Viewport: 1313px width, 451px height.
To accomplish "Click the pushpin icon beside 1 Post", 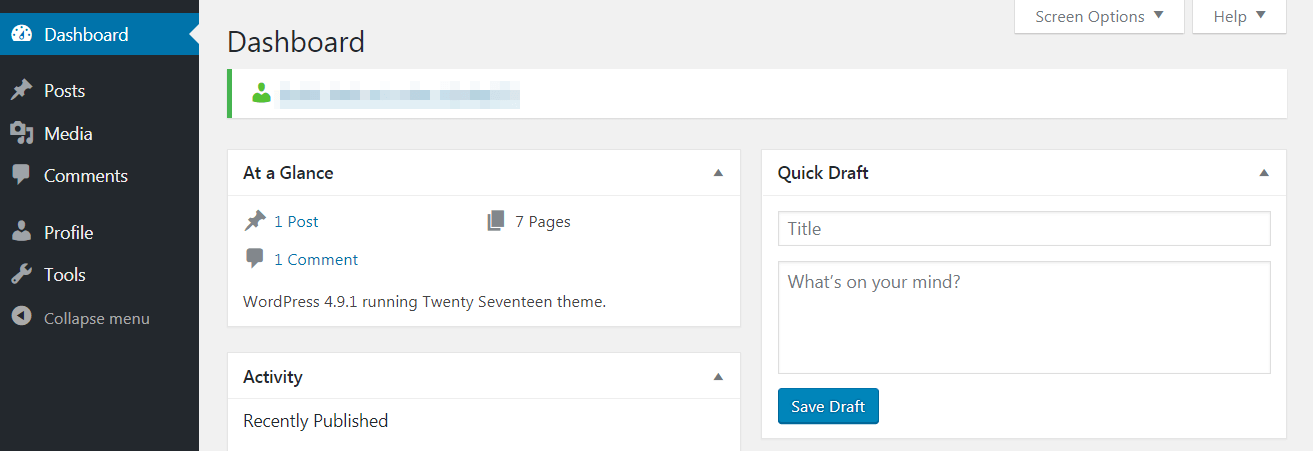I will [255, 221].
